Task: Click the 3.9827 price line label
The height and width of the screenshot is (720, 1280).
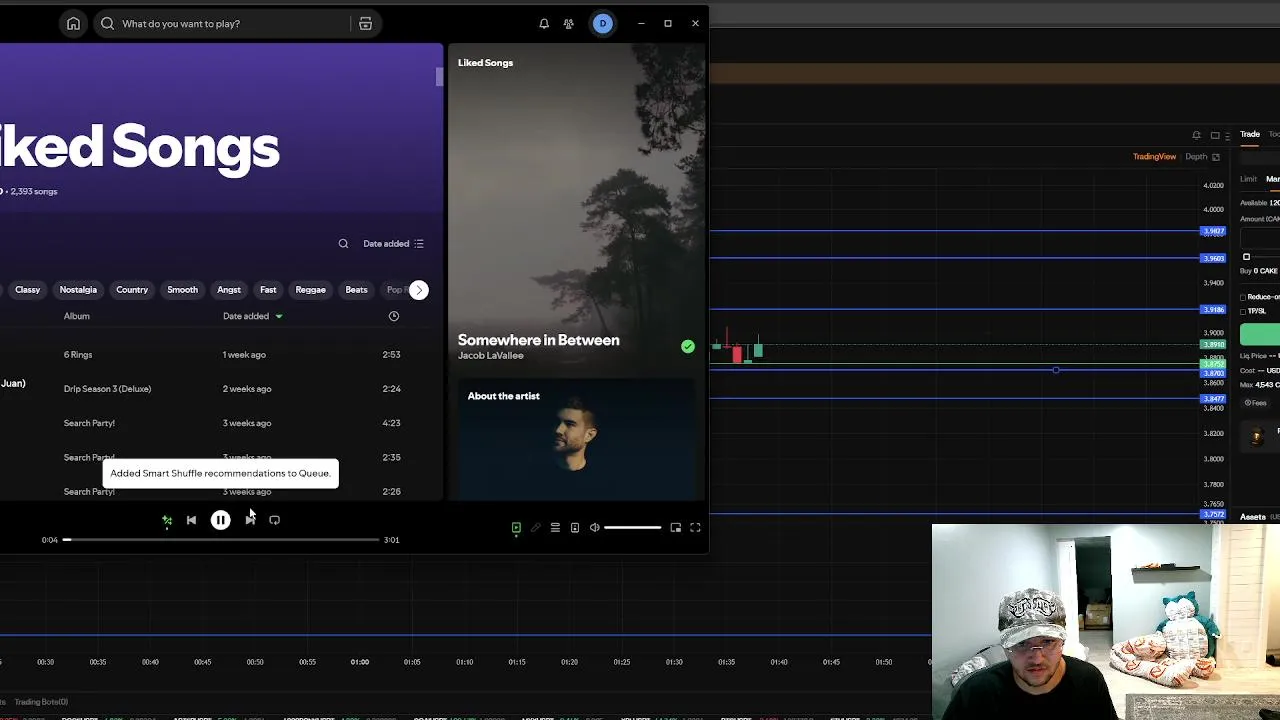Action: tap(1213, 232)
